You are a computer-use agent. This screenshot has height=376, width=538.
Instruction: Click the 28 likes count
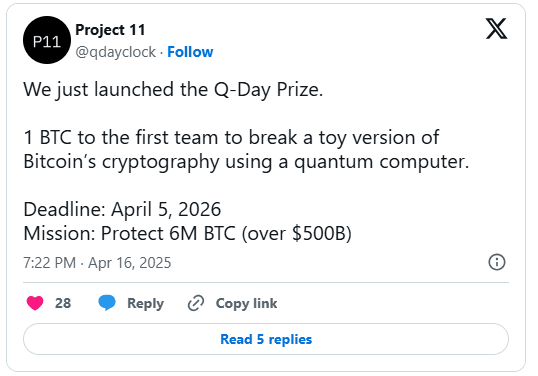coord(63,303)
